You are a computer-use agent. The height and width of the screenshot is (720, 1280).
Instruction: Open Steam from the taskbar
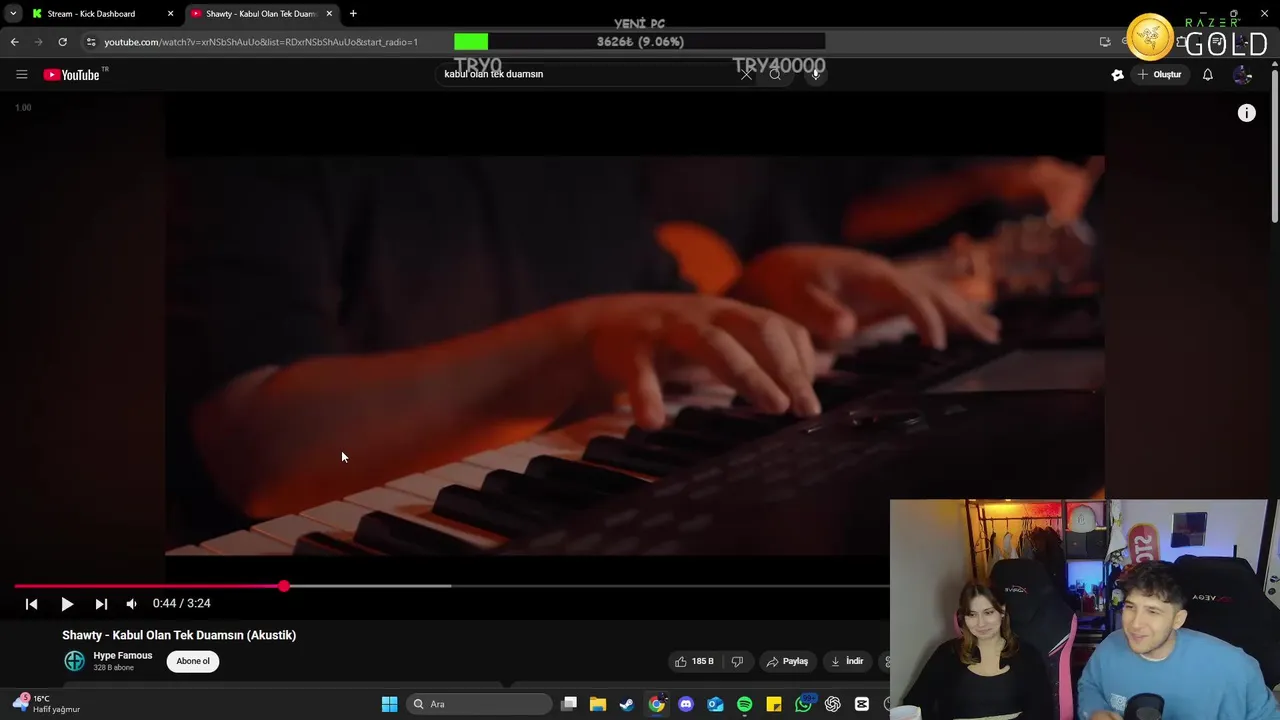click(x=627, y=704)
